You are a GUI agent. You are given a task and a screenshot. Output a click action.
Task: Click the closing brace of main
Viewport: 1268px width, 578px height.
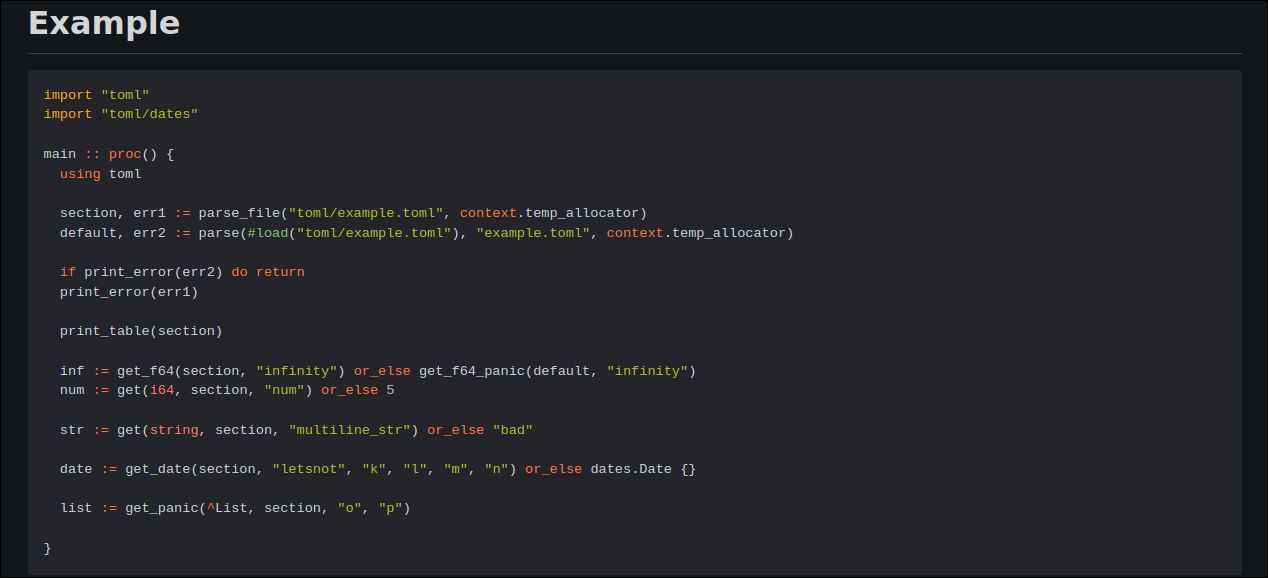48,548
